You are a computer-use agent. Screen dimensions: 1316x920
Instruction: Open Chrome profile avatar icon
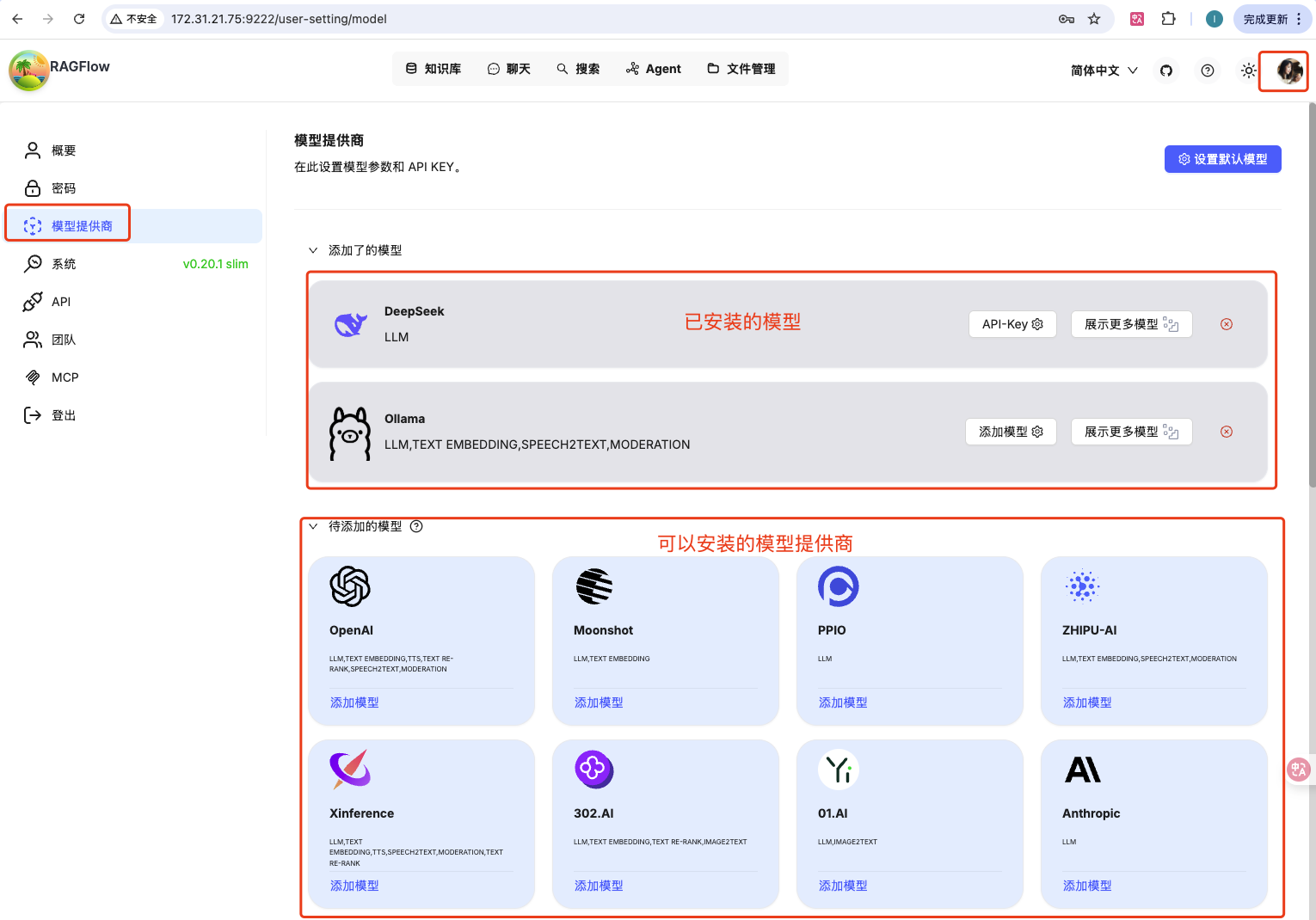pyautogui.click(x=1215, y=19)
